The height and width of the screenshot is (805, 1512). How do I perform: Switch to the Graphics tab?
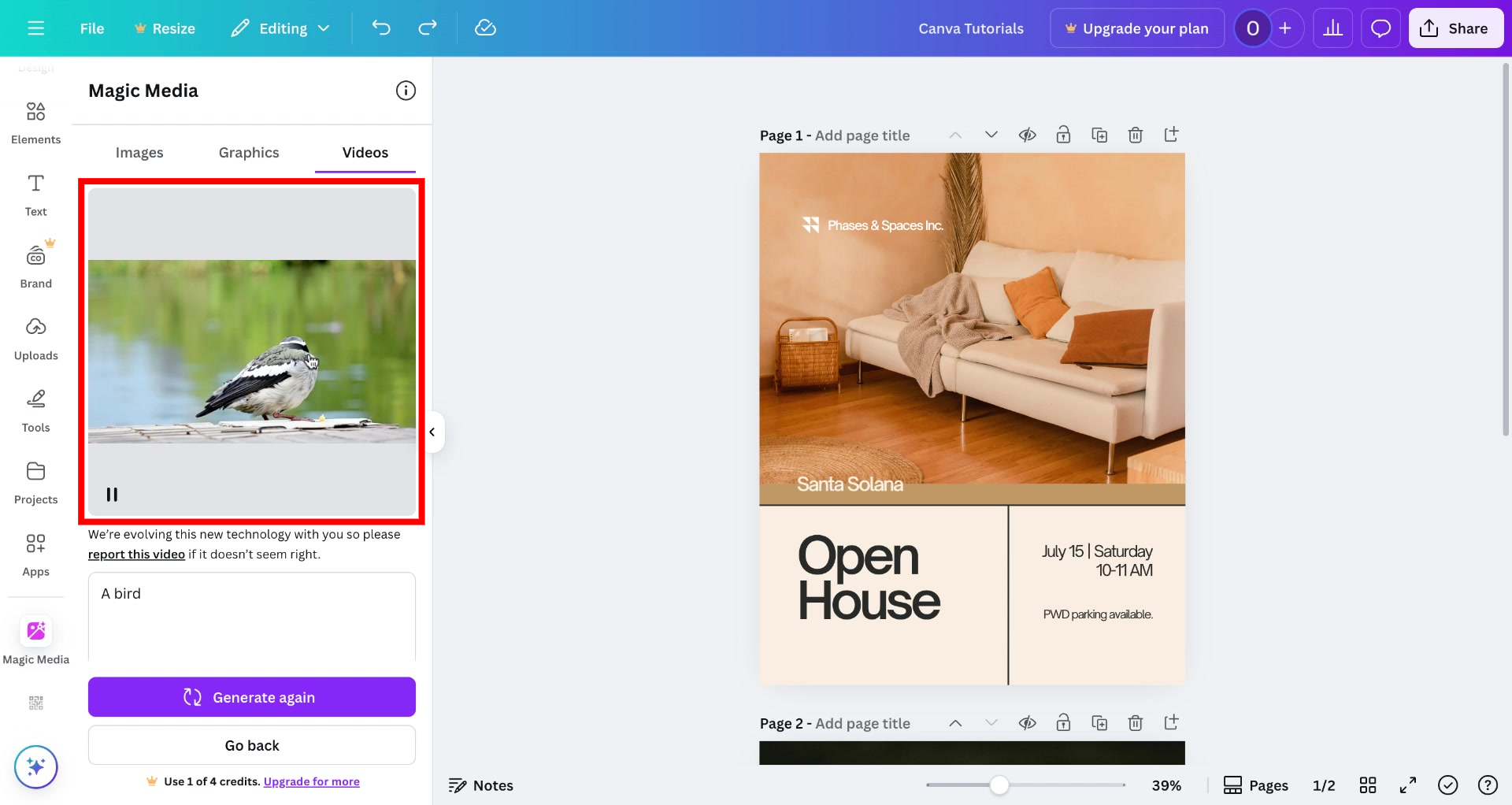[x=249, y=152]
